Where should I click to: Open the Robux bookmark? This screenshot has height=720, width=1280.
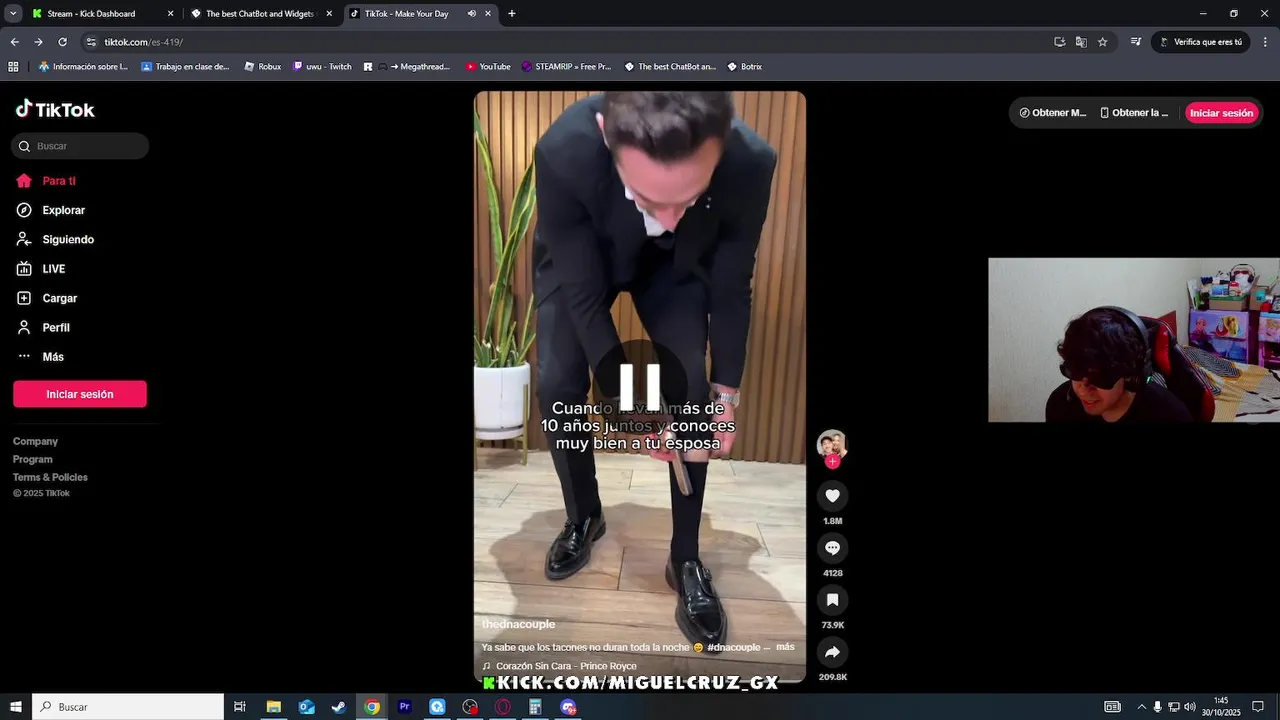tap(263, 67)
